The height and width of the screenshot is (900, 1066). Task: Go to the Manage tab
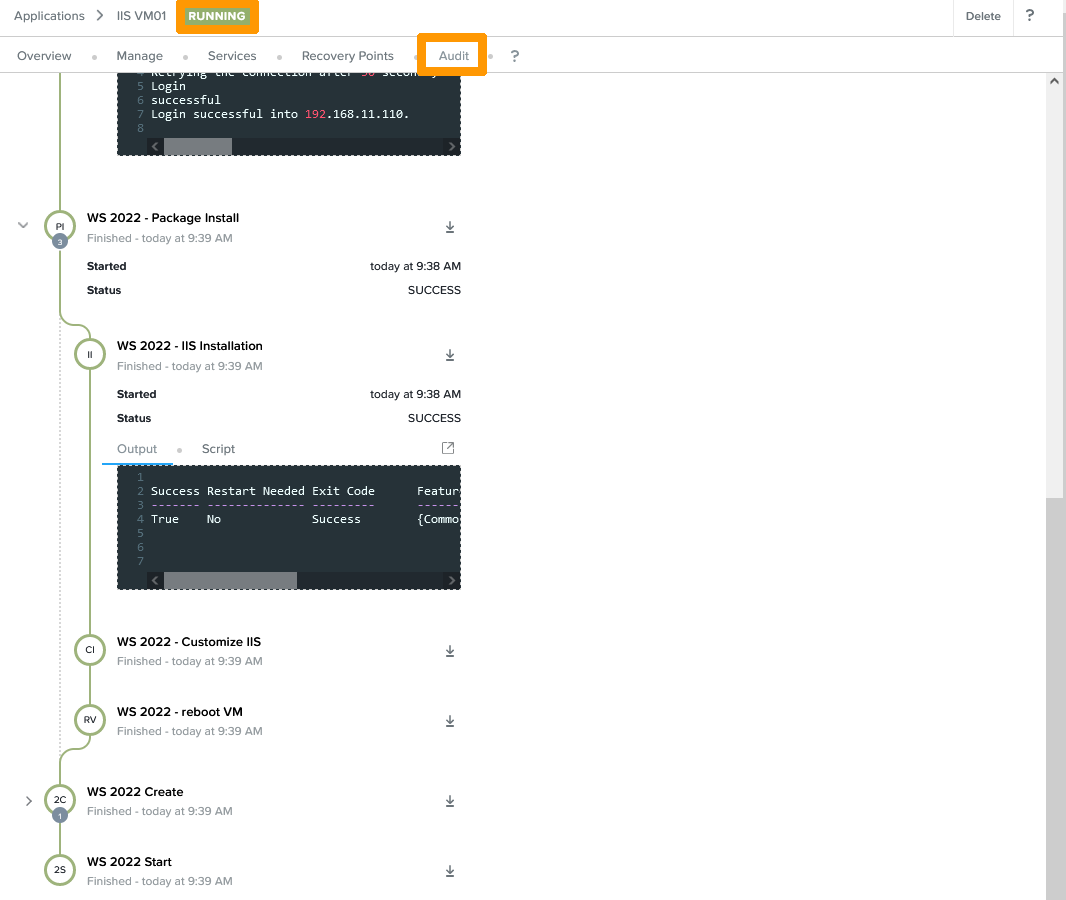pyautogui.click(x=139, y=56)
